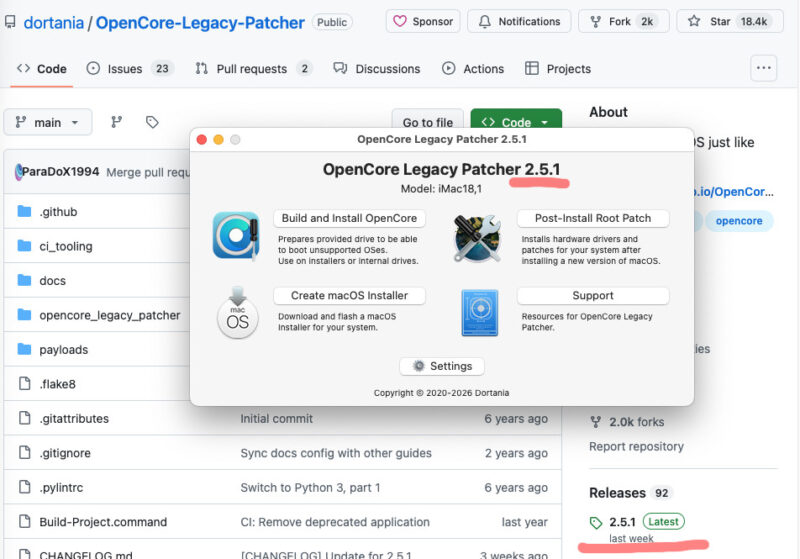Image resolution: width=800 pixels, height=559 pixels.
Task: Click the '6 years ago' timestamp on .gitattributes row
Action: [x=516, y=419]
